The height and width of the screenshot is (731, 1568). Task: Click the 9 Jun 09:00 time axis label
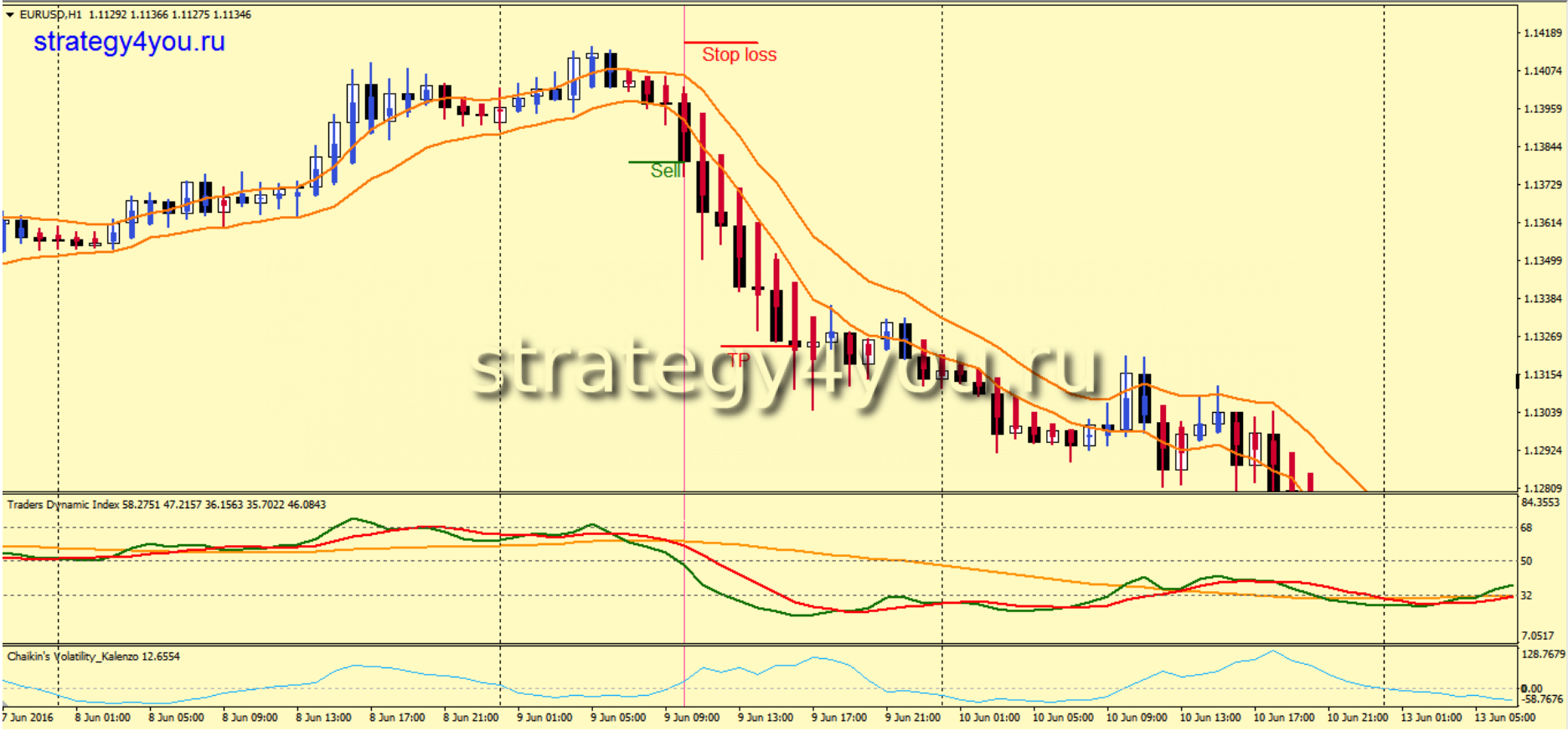click(692, 718)
